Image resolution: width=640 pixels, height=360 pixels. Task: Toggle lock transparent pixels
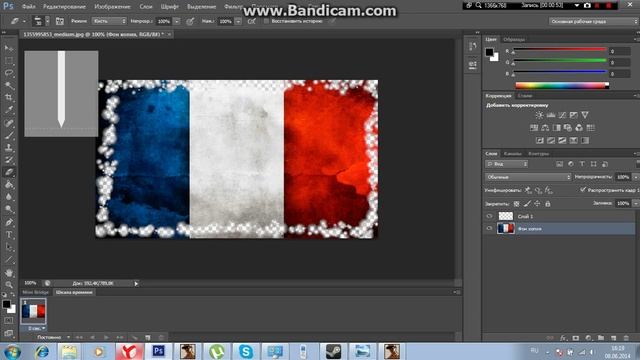pyautogui.click(x=516, y=204)
